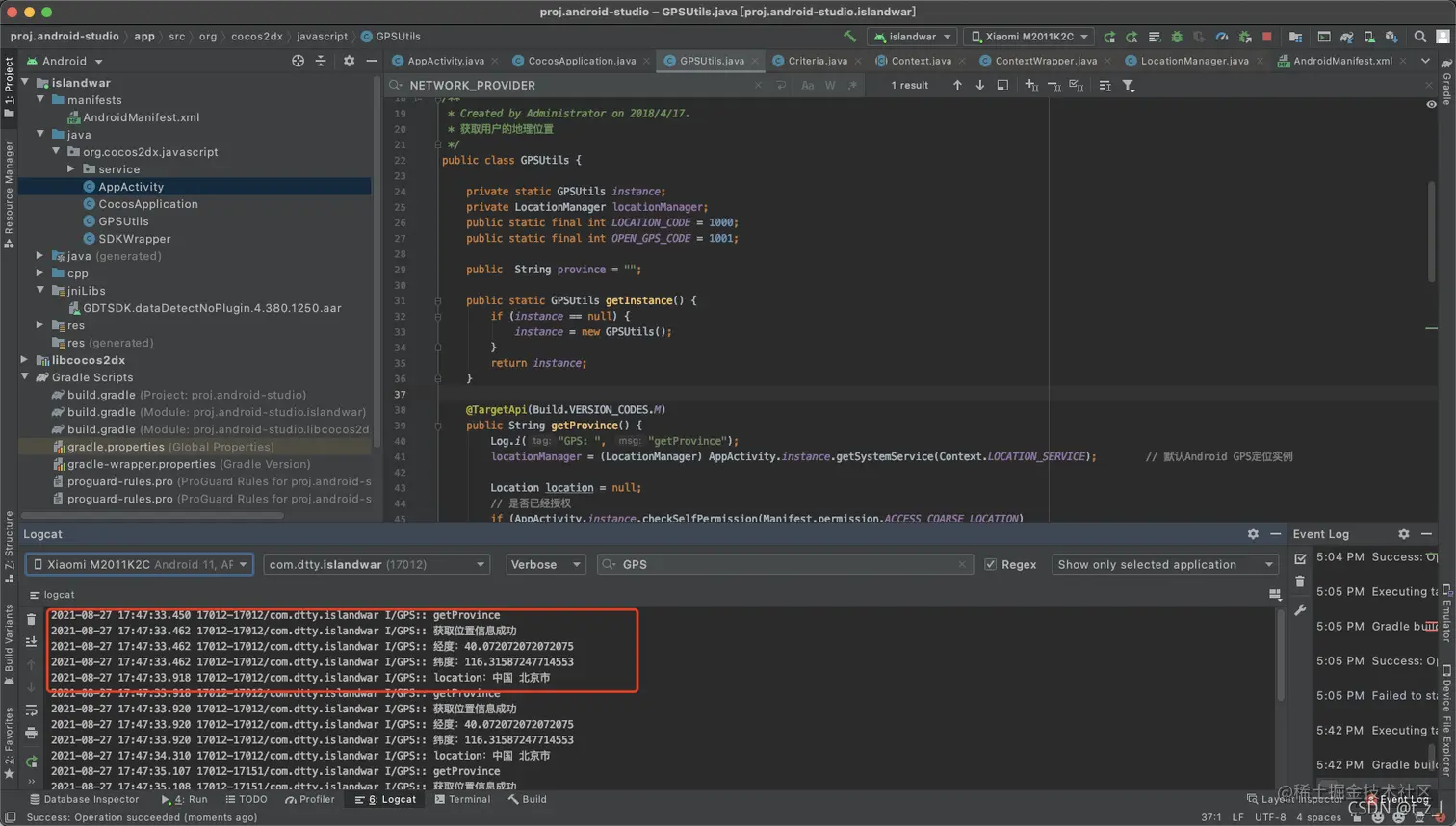The width and height of the screenshot is (1456, 826).
Task: Go to next search occurrence arrow
Action: pos(980,85)
